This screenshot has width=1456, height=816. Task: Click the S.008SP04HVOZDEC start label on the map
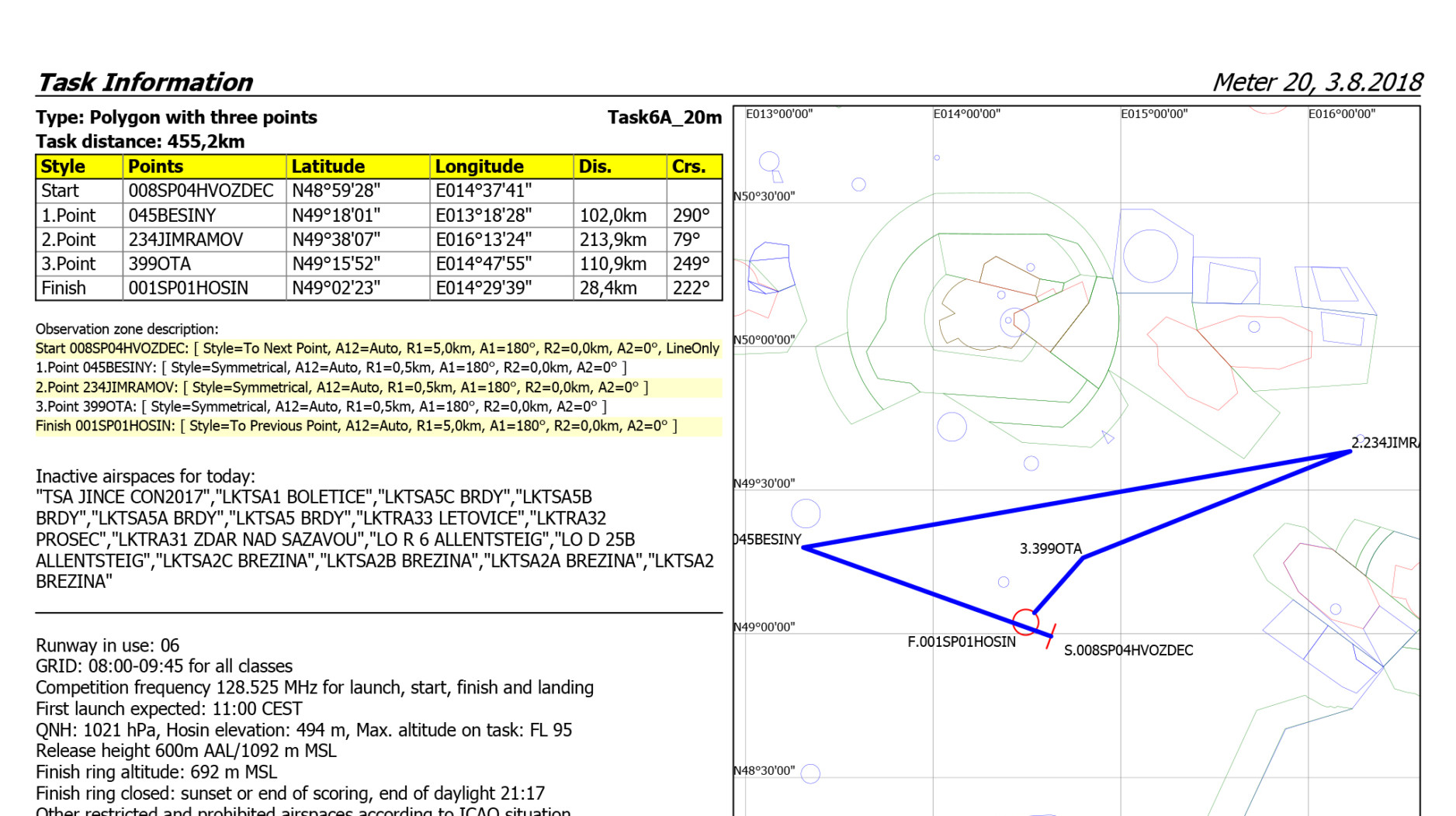[x=1128, y=650]
